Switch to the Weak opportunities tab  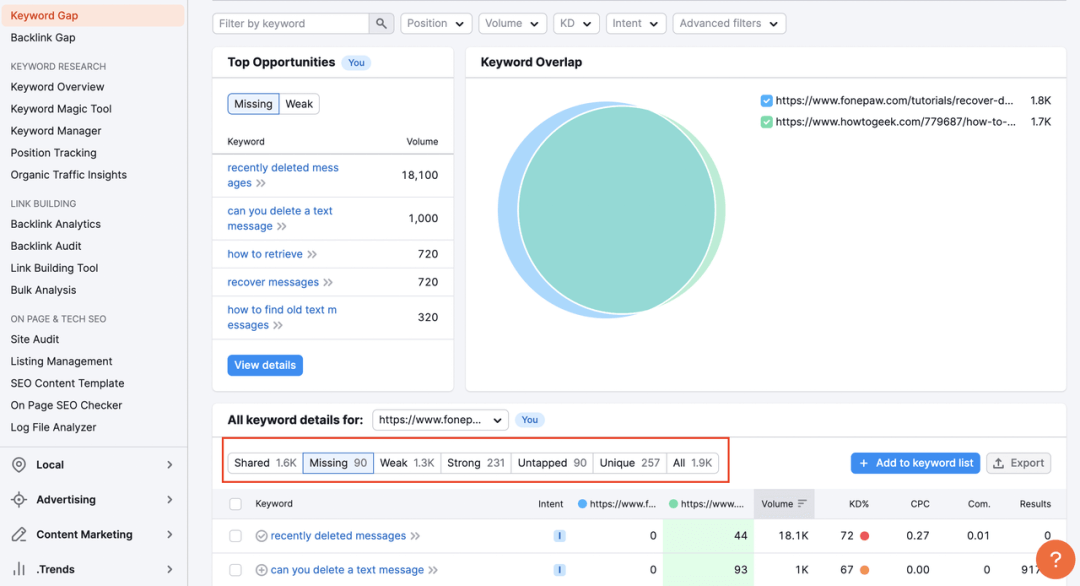(299, 104)
